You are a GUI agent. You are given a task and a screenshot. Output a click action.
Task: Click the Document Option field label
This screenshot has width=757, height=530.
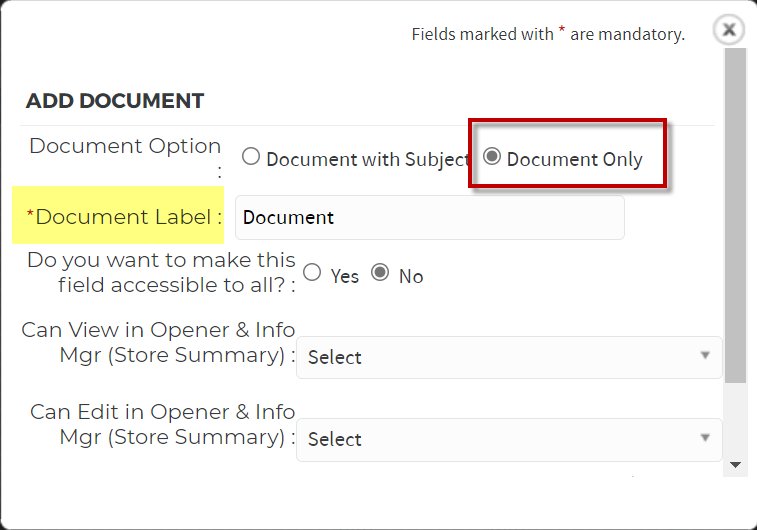coord(126,157)
